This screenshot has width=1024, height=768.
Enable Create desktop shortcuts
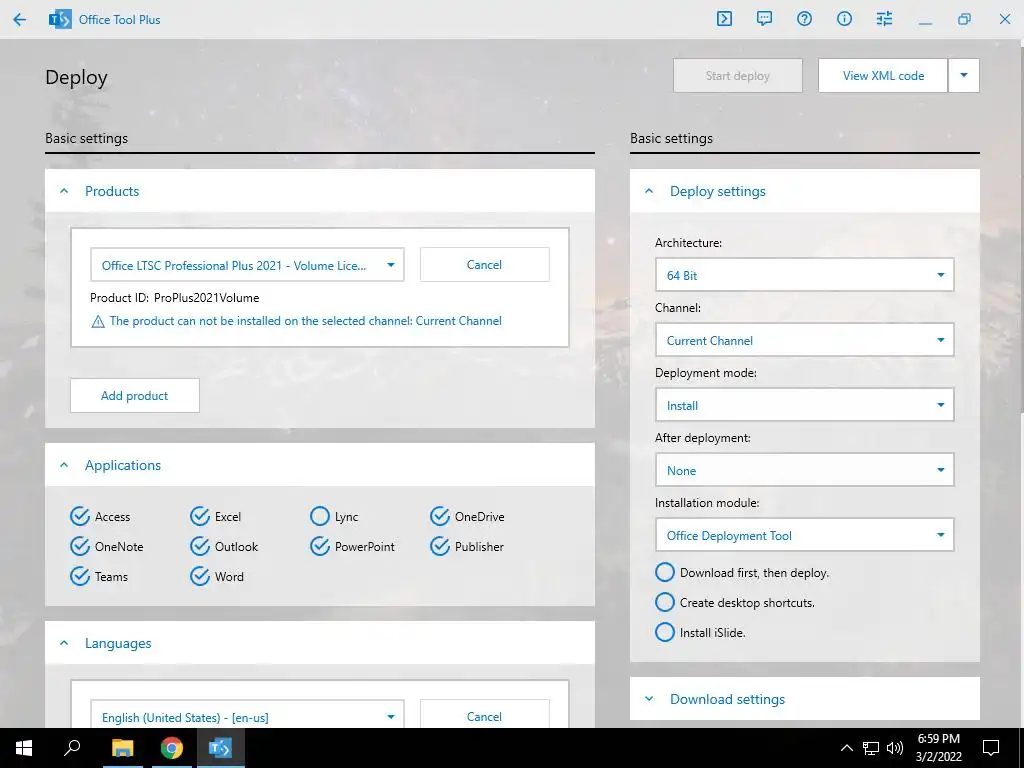[x=665, y=603]
